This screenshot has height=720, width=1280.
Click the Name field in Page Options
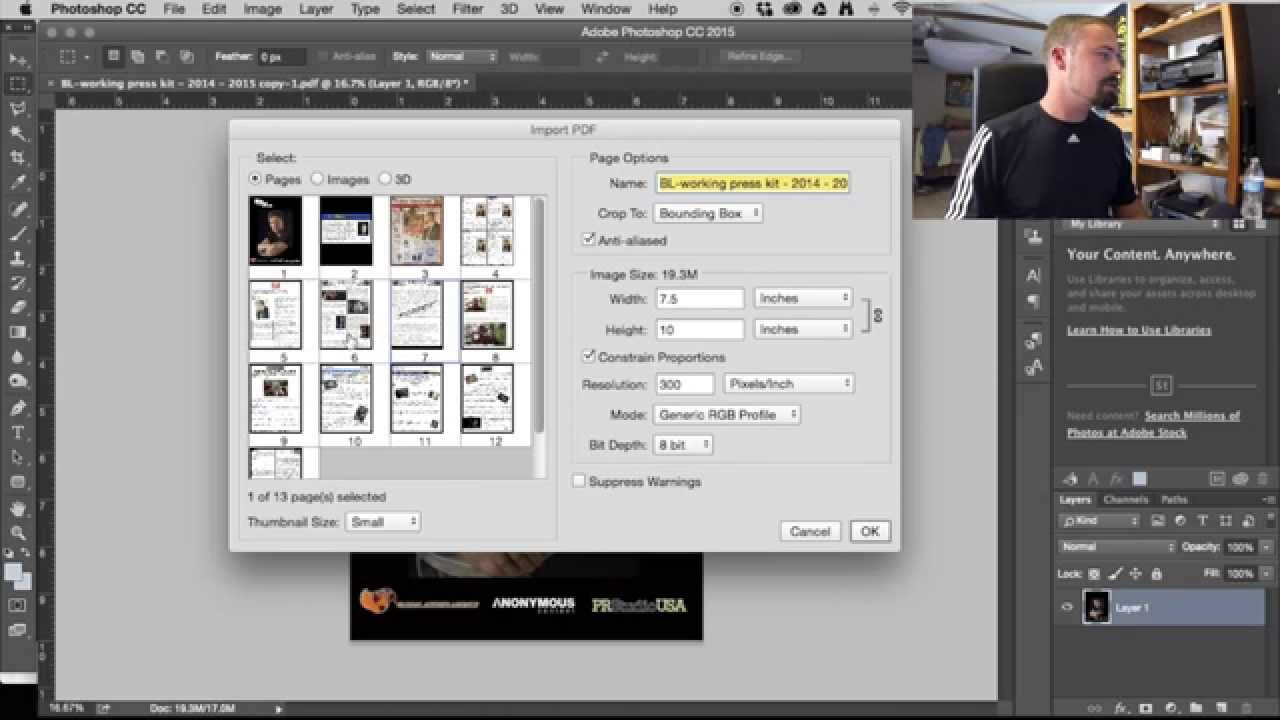tap(752, 183)
